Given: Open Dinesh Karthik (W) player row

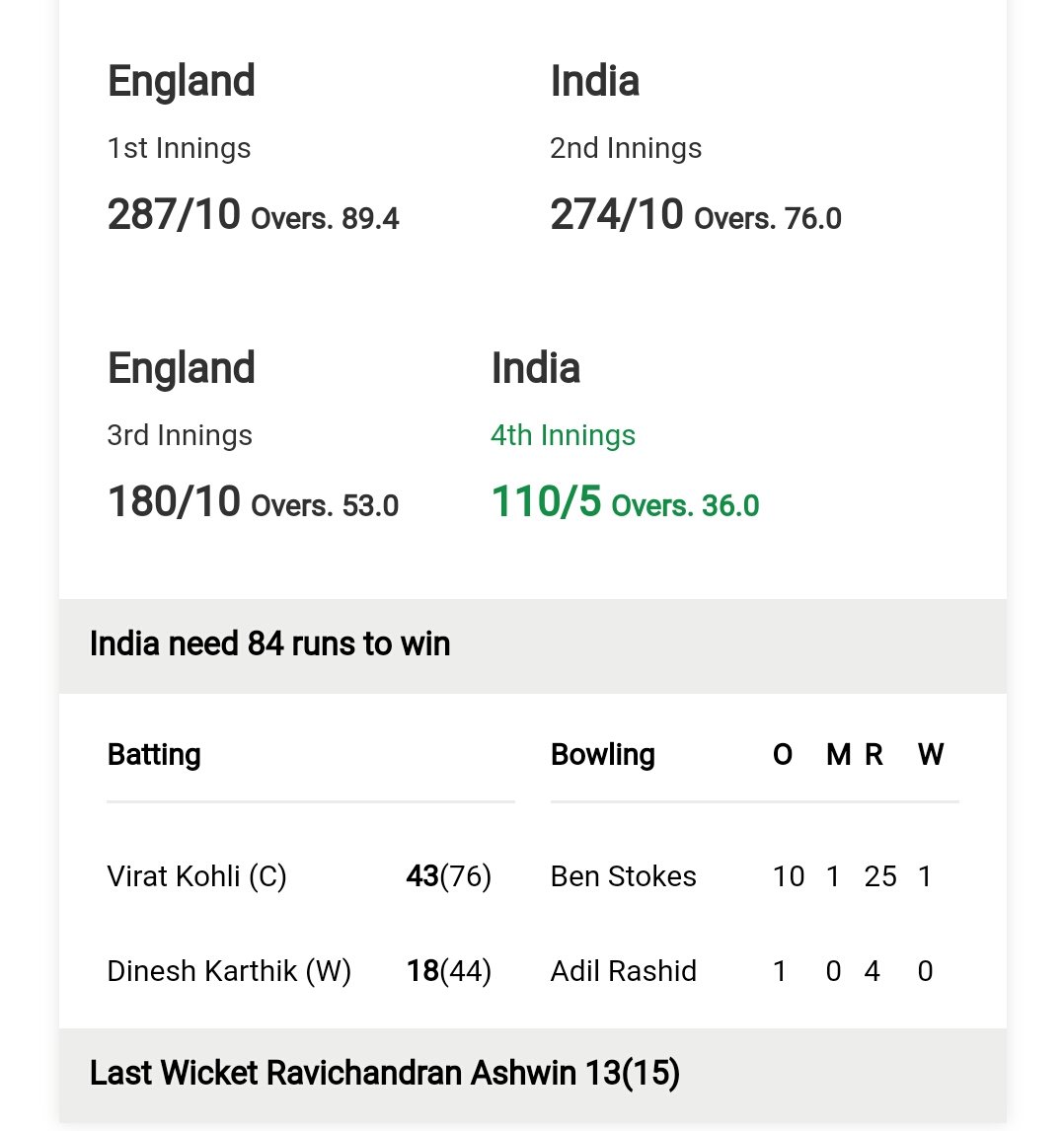Looking at the screenshot, I should (x=299, y=971).
